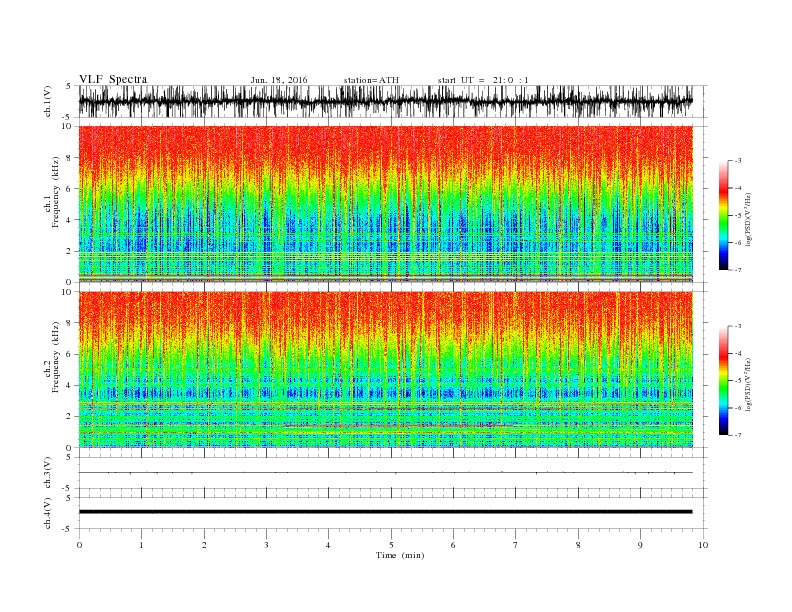Click the ch.2 PSD color scale bar
Screen dimensions: 792x612
[x=723, y=381]
